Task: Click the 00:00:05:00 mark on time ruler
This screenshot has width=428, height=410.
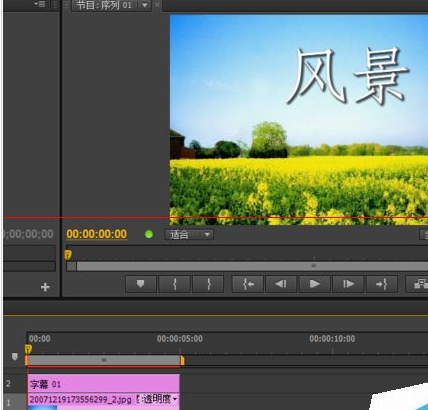Action: click(x=180, y=339)
